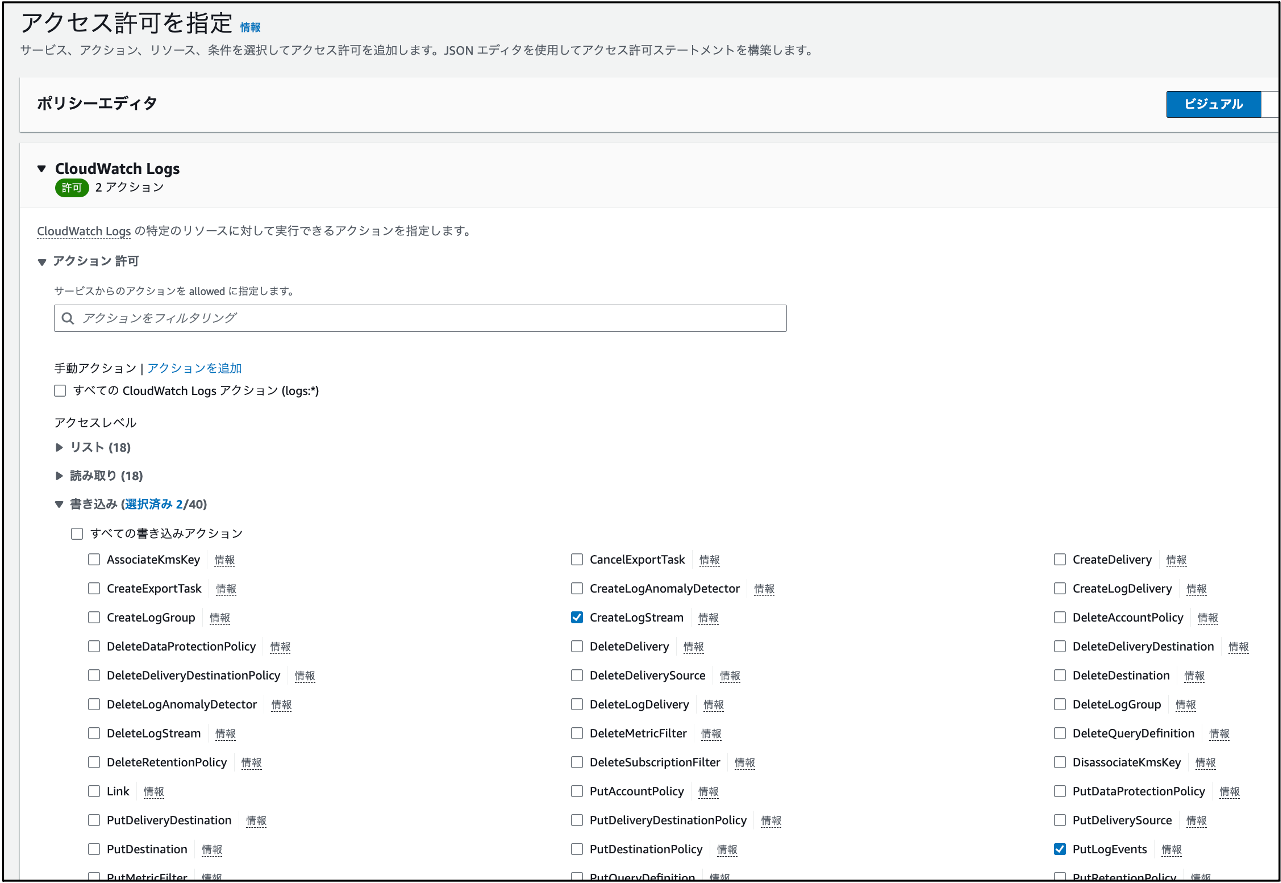This screenshot has width=1281, height=883.
Task: Collapse the アクション許可 section
Action: [x=40, y=260]
